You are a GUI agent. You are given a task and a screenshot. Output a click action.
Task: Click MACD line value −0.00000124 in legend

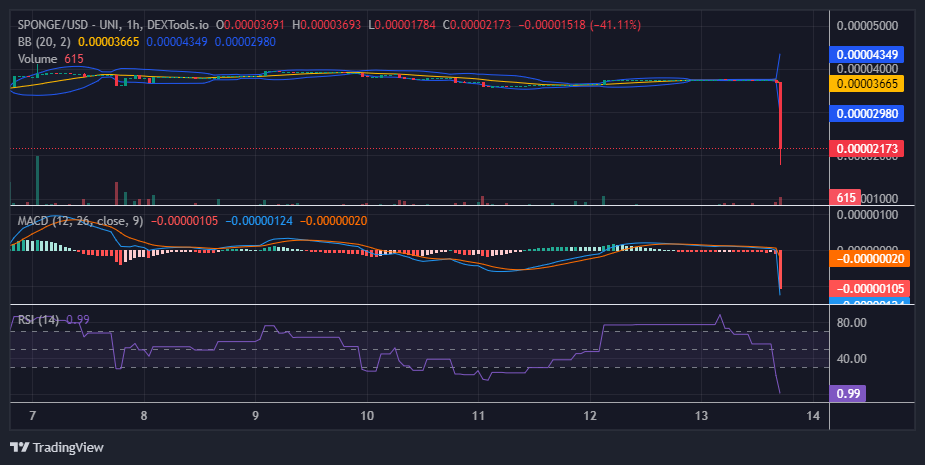(259, 221)
